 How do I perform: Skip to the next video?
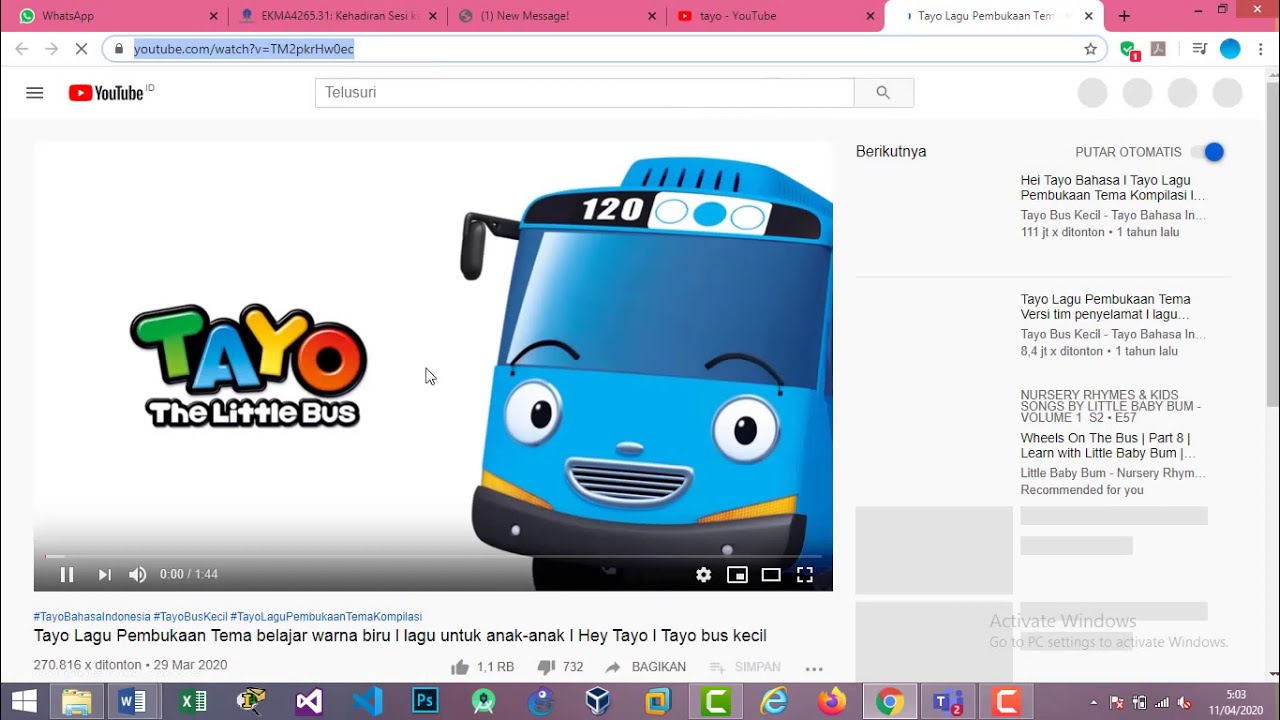(x=104, y=574)
